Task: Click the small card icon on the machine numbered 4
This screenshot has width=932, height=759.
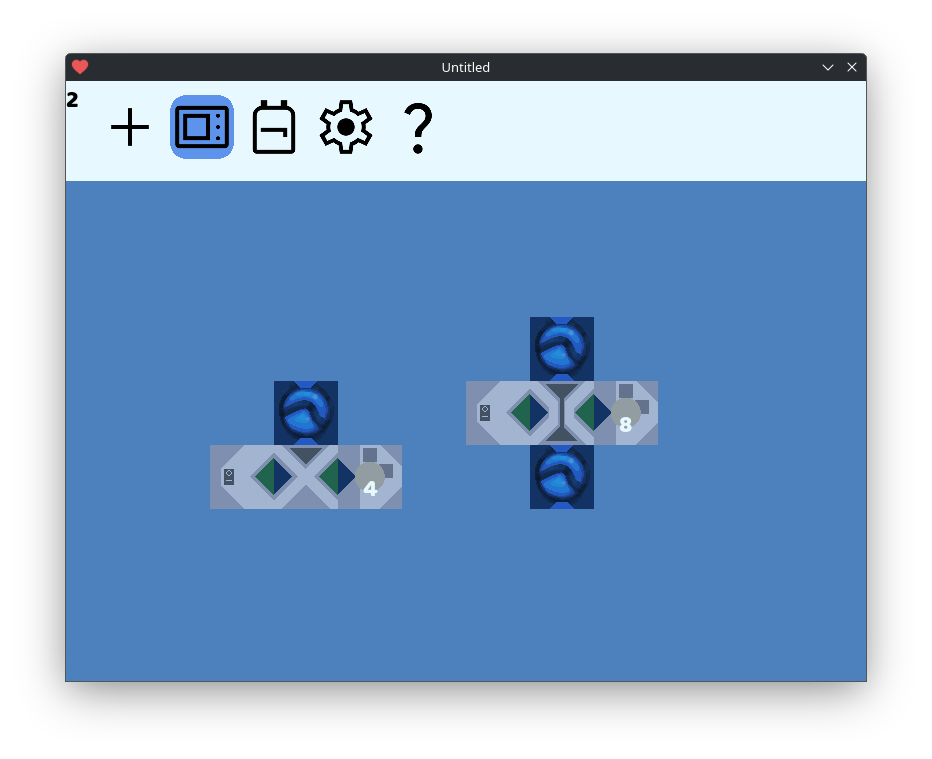Action: click(229, 477)
